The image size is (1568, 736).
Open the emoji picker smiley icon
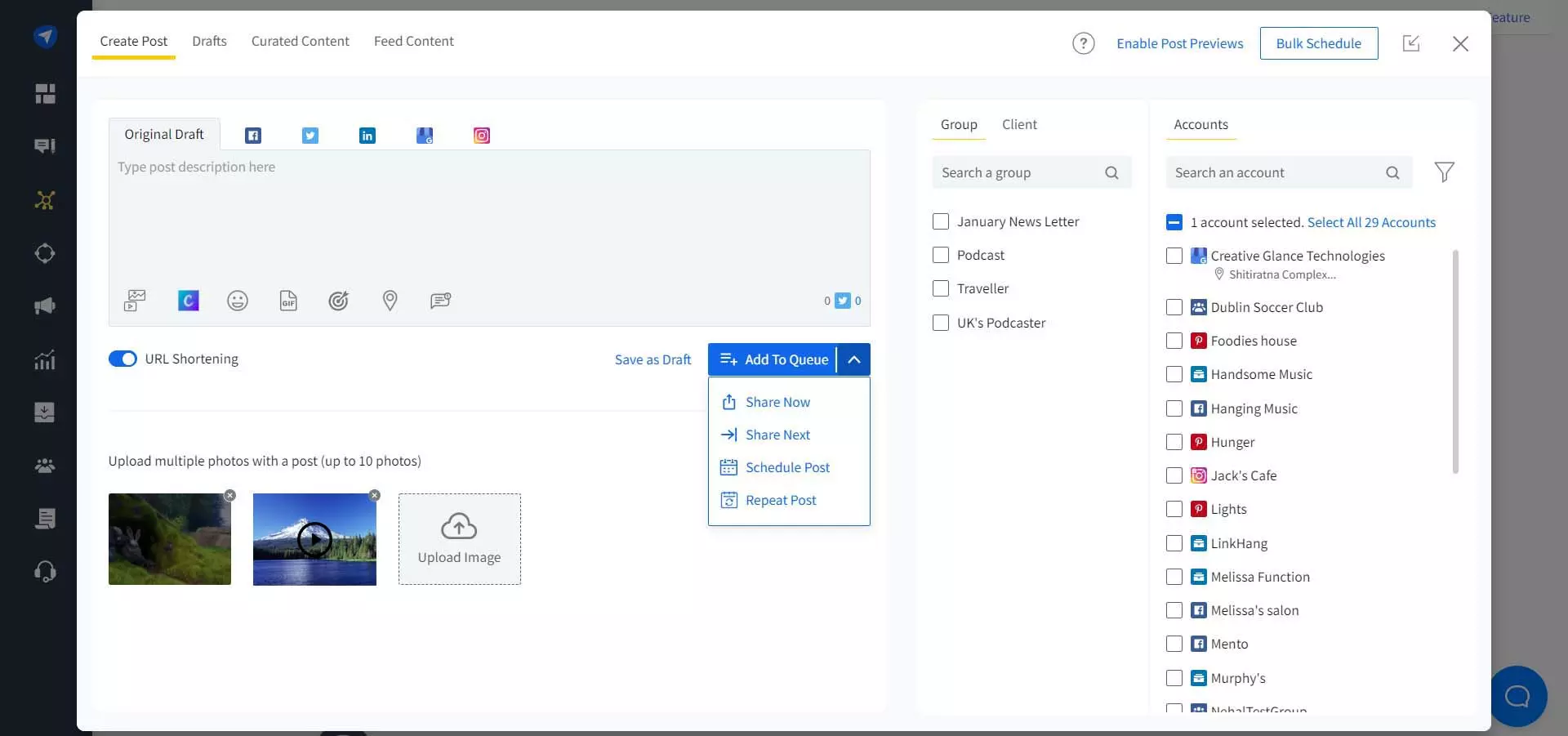coord(238,301)
